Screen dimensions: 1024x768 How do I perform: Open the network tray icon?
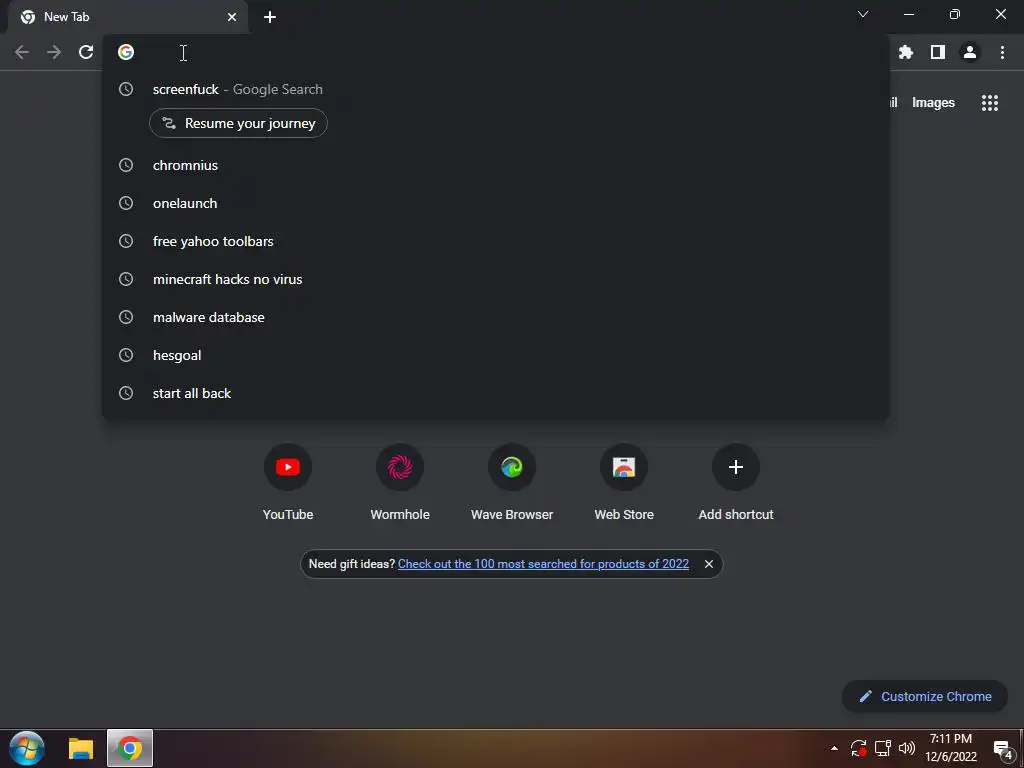point(882,748)
